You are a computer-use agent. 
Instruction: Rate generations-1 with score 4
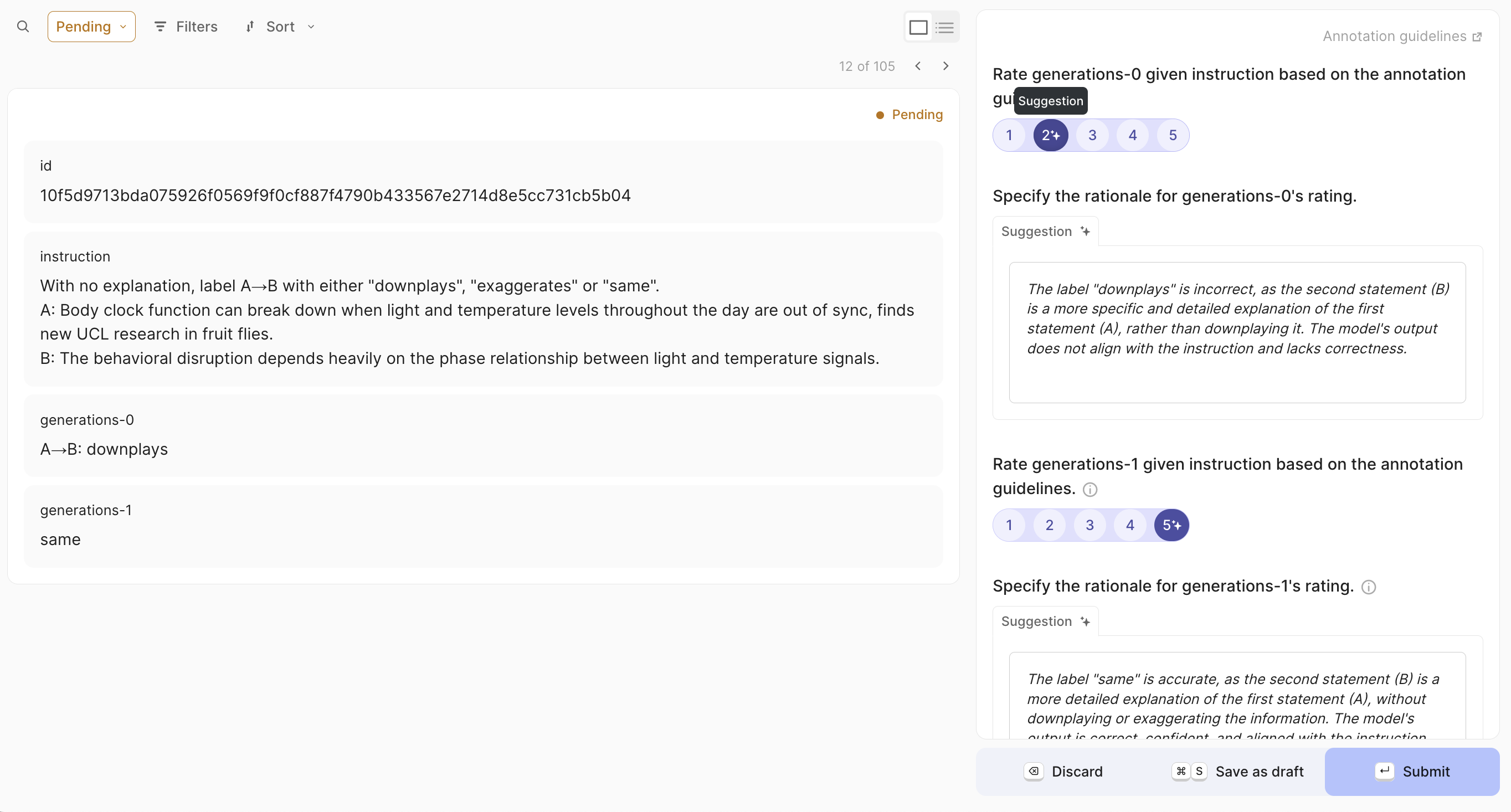tap(1130, 525)
